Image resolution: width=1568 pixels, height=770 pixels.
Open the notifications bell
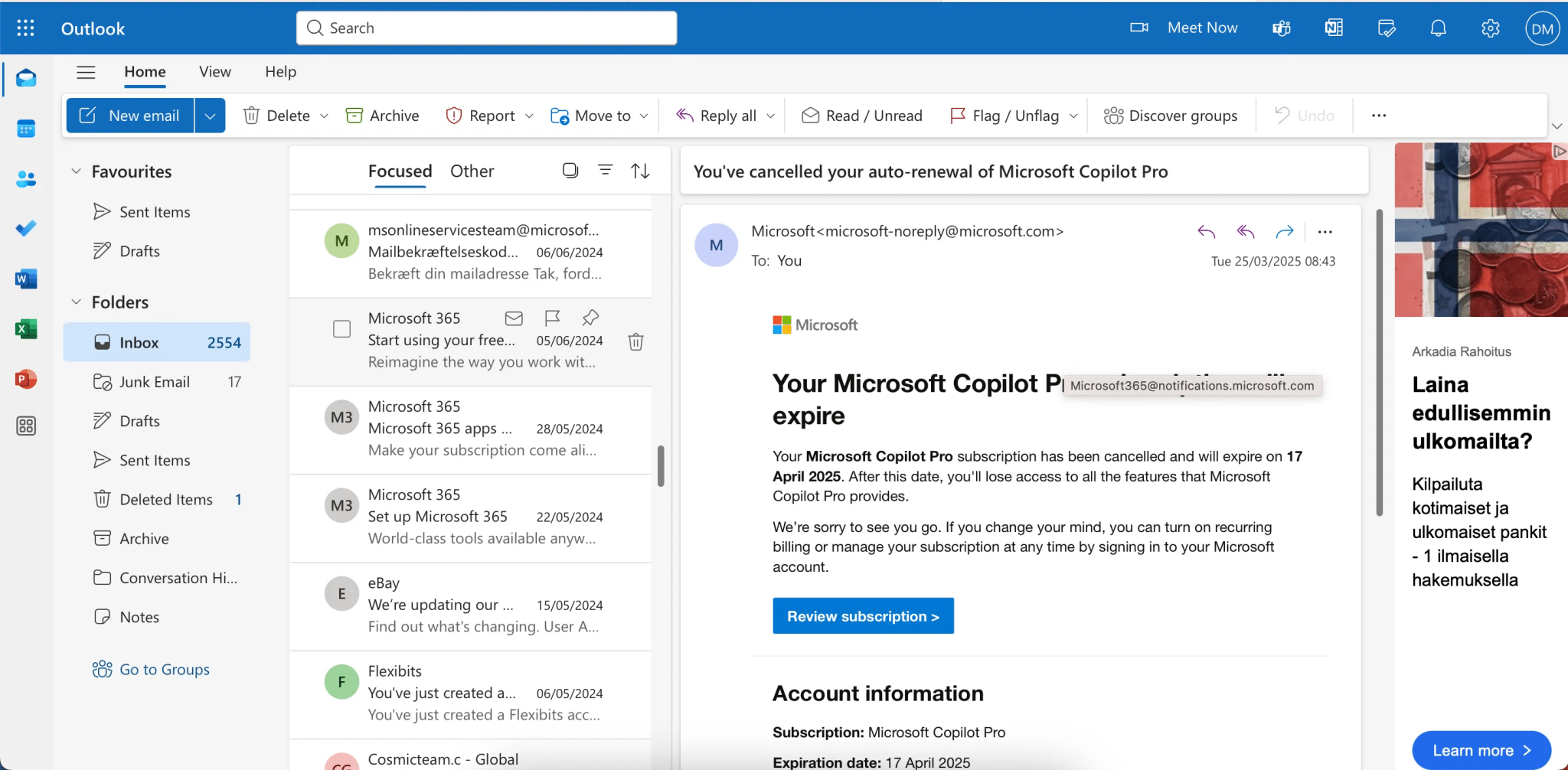pyautogui.click(x=1438, y=28)
